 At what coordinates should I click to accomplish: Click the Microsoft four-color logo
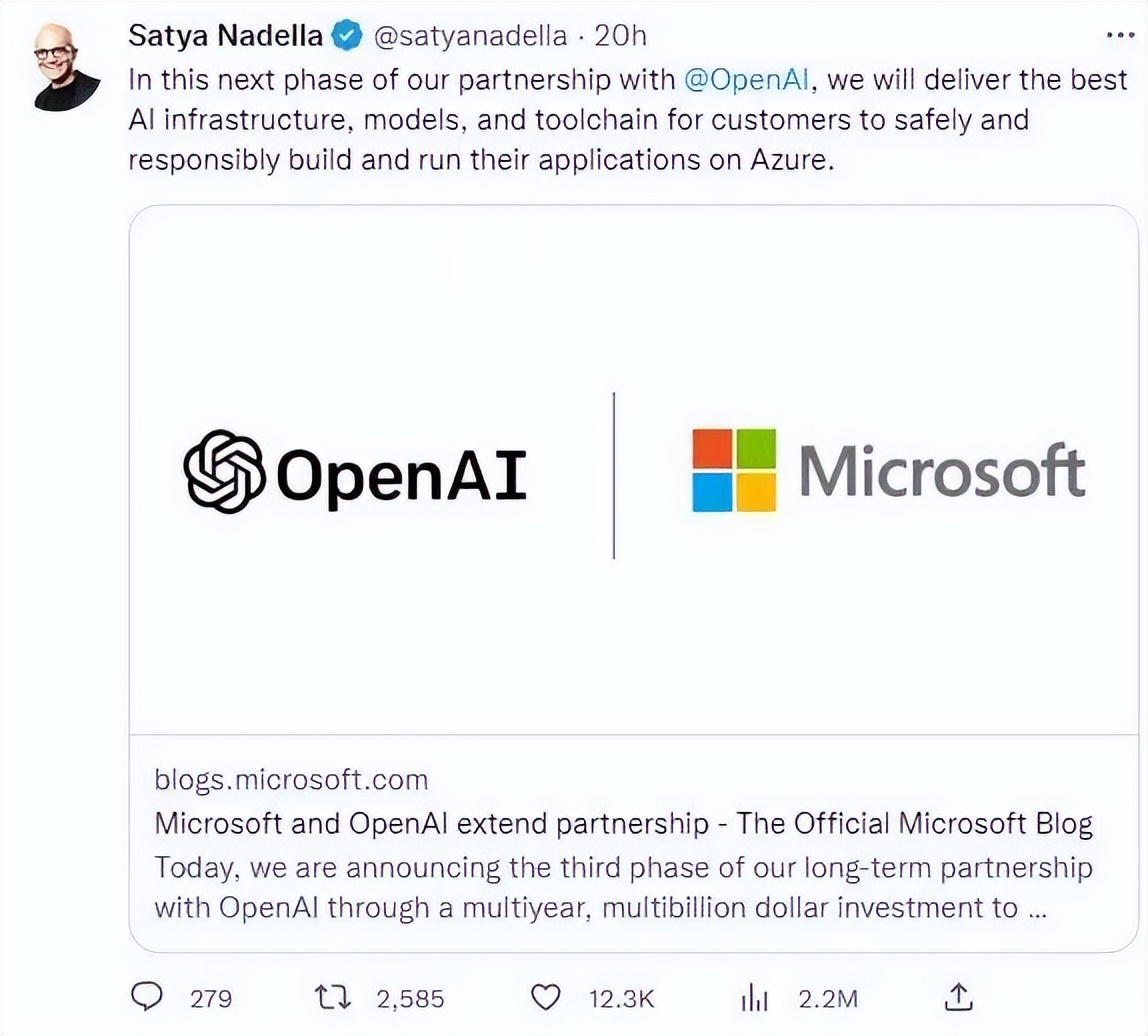point(734,470)
